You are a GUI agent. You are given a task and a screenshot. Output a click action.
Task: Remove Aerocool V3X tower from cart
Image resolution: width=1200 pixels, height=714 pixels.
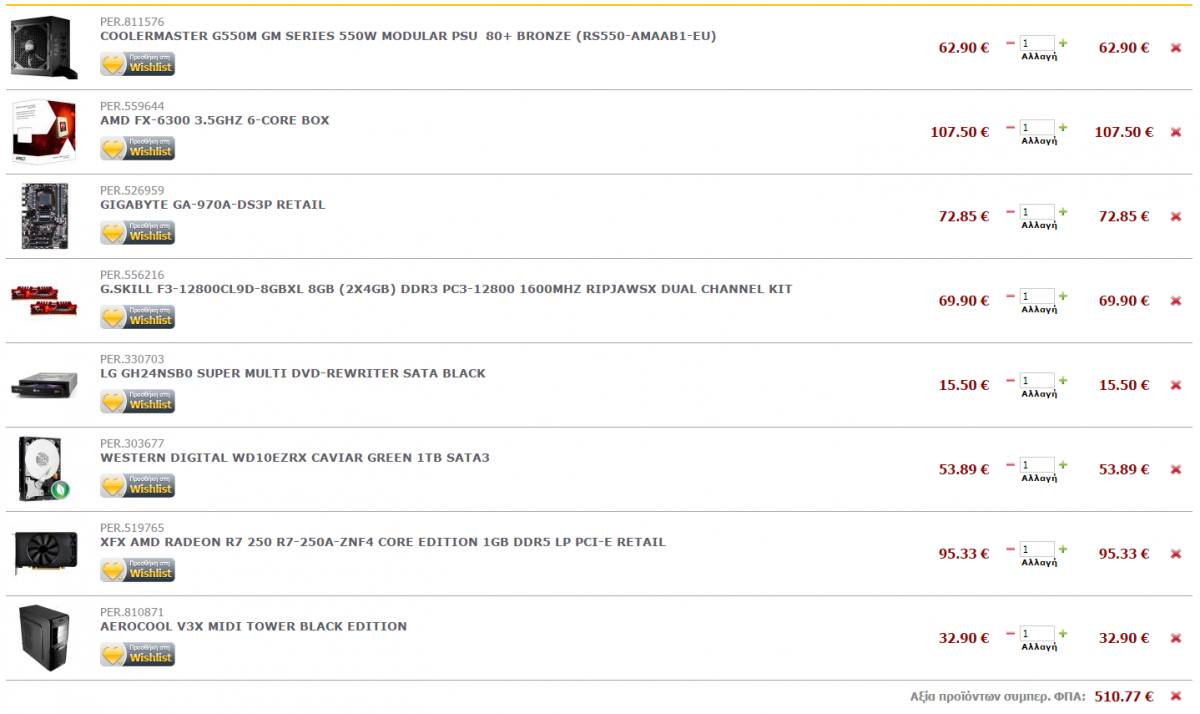(x=1176, y=638)
